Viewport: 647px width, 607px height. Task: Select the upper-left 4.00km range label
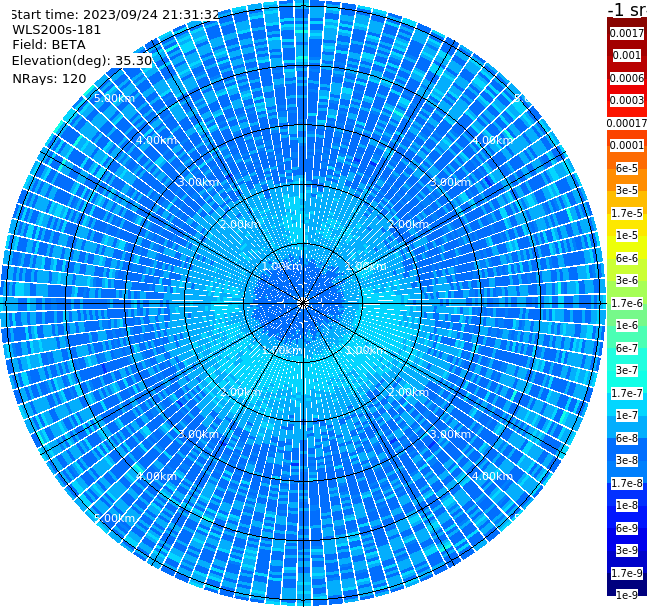(x=156, y=140)
